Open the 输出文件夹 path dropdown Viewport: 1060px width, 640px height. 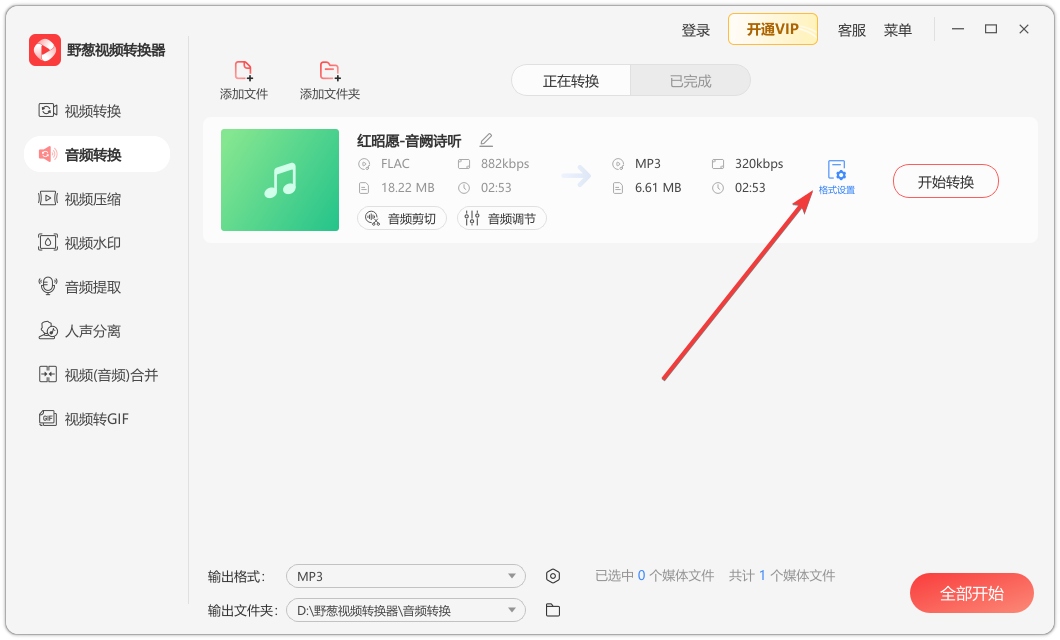(x=405, y=610)
